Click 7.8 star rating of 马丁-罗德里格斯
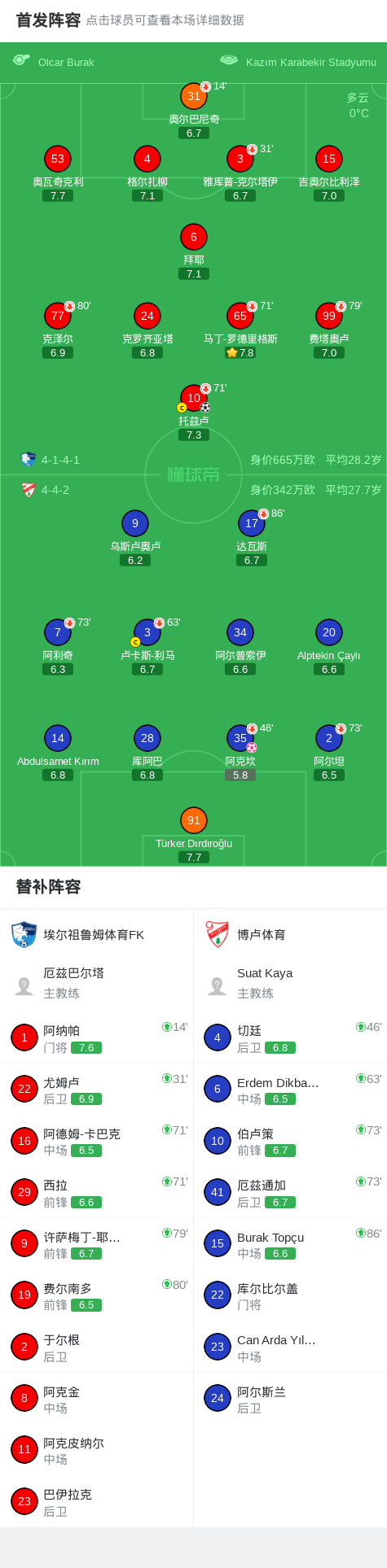387x1568 pixels. pos(240,352)
